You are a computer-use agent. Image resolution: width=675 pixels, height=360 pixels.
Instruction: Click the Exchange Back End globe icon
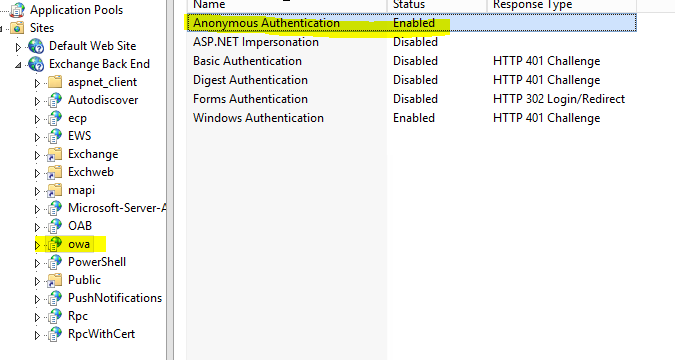point(36,64)
